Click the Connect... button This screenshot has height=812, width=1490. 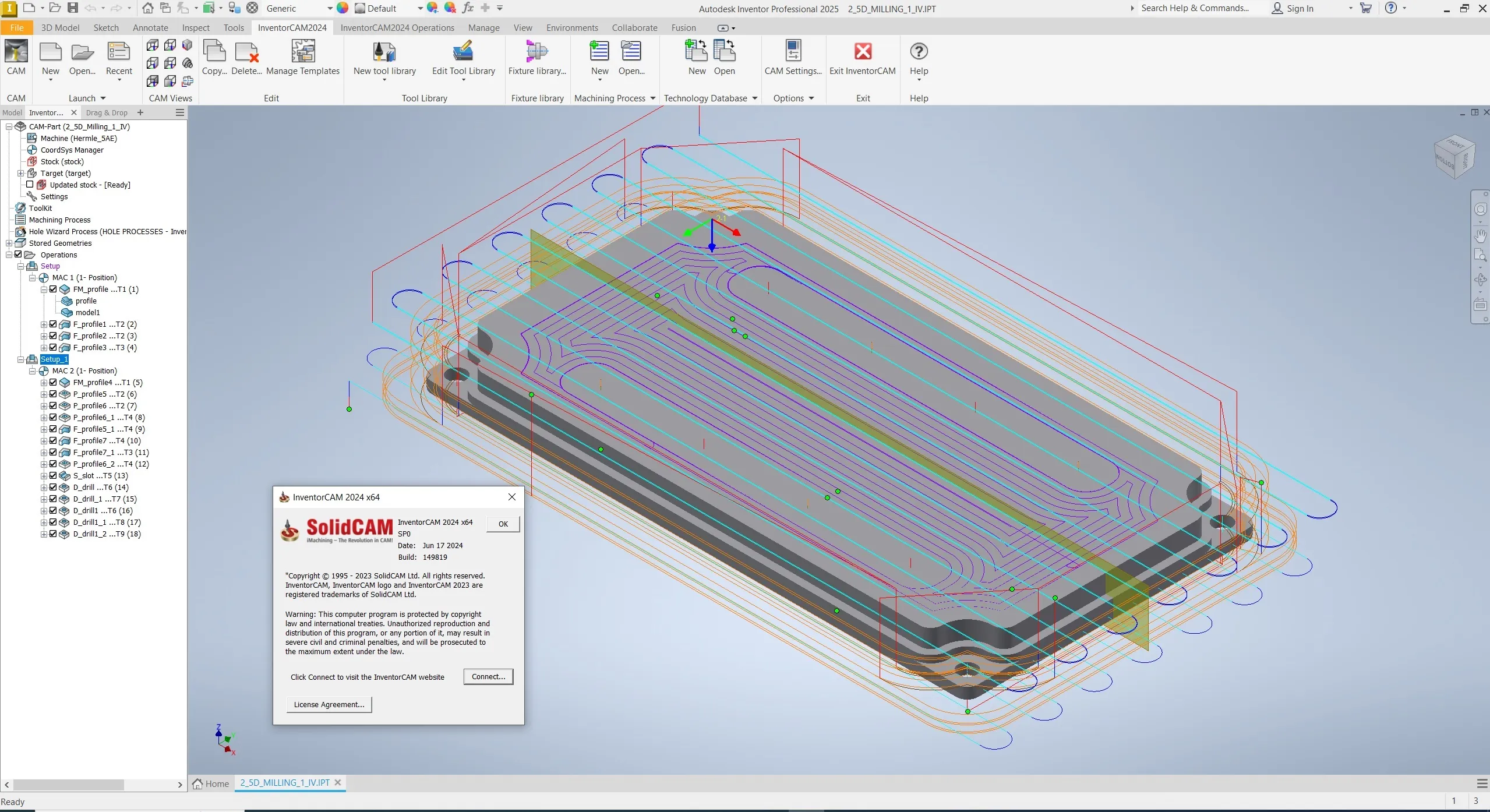(488, 676)
